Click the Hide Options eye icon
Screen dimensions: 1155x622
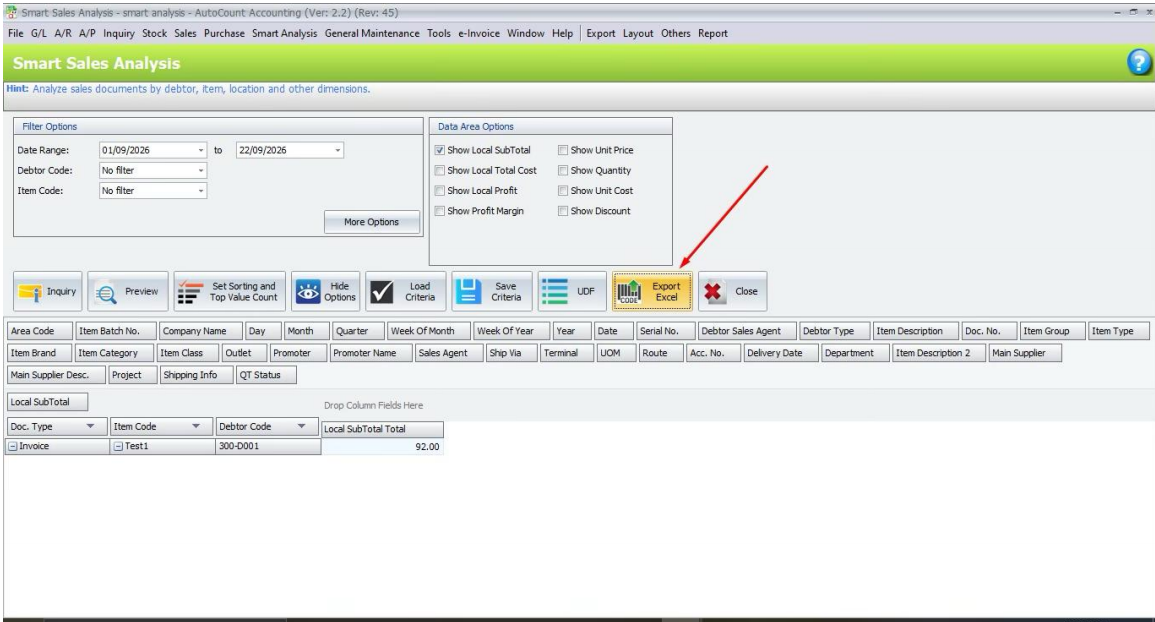point(307,292)
